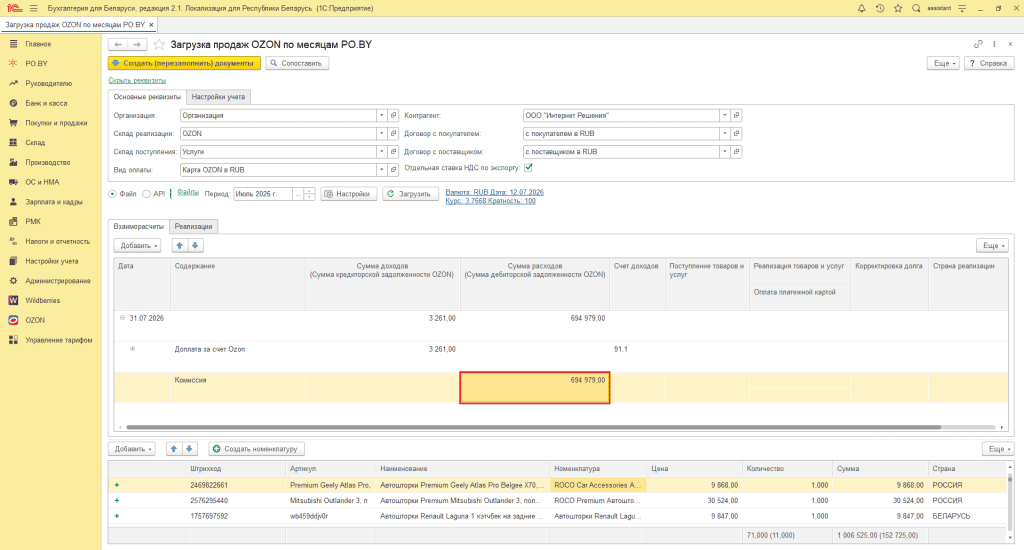Click the Сопоставить button

tap(297, 63)
